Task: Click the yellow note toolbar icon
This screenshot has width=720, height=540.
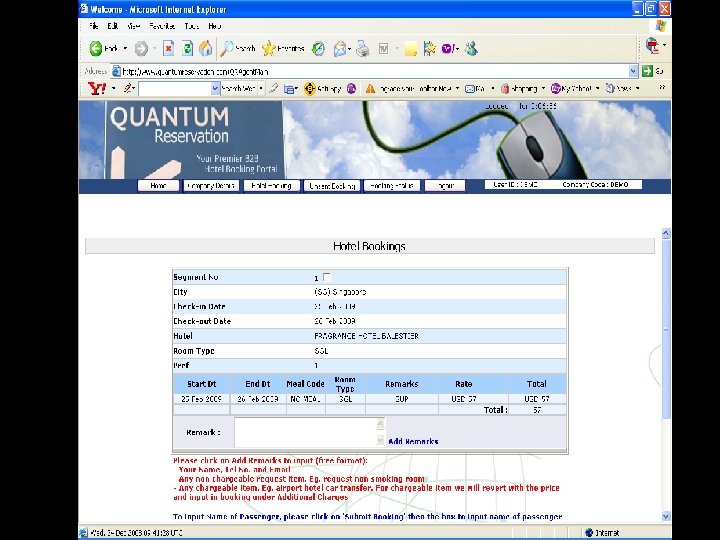Action: tap(411, 48)
